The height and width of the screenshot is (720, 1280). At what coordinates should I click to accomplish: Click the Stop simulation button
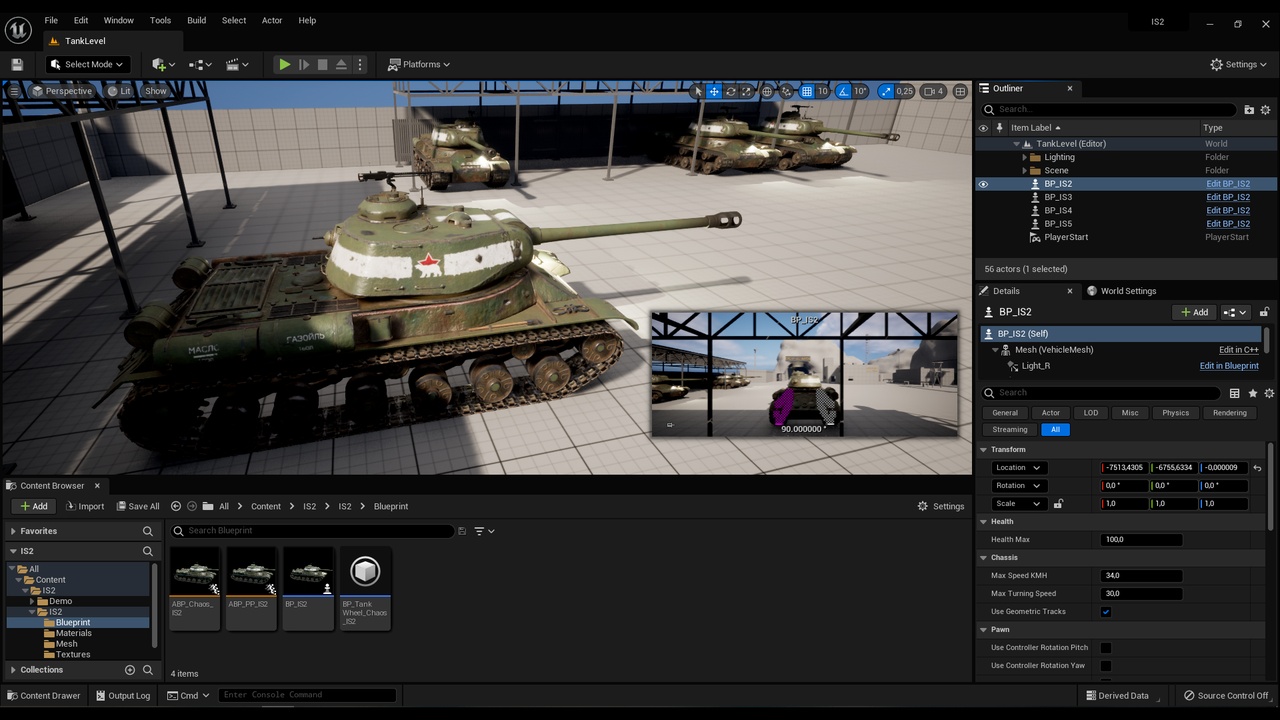tap(322, 64)
